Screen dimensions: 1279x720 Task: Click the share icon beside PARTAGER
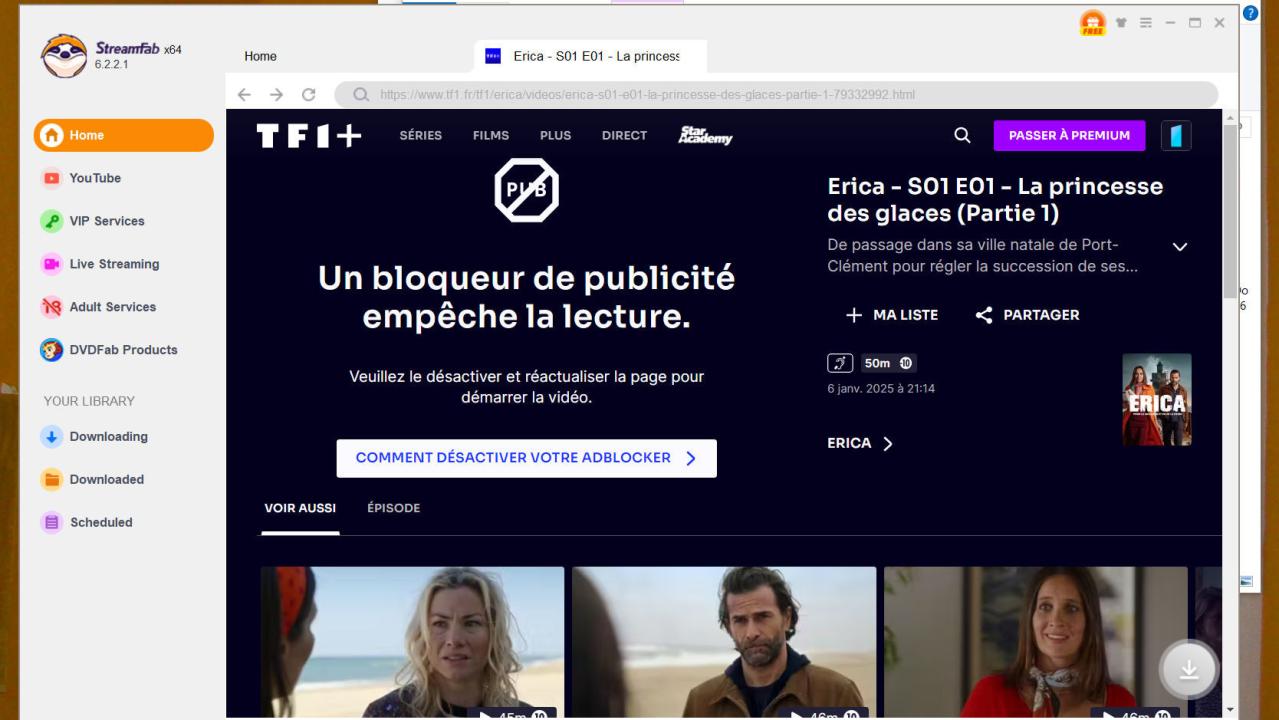click(x=984, y=315)
